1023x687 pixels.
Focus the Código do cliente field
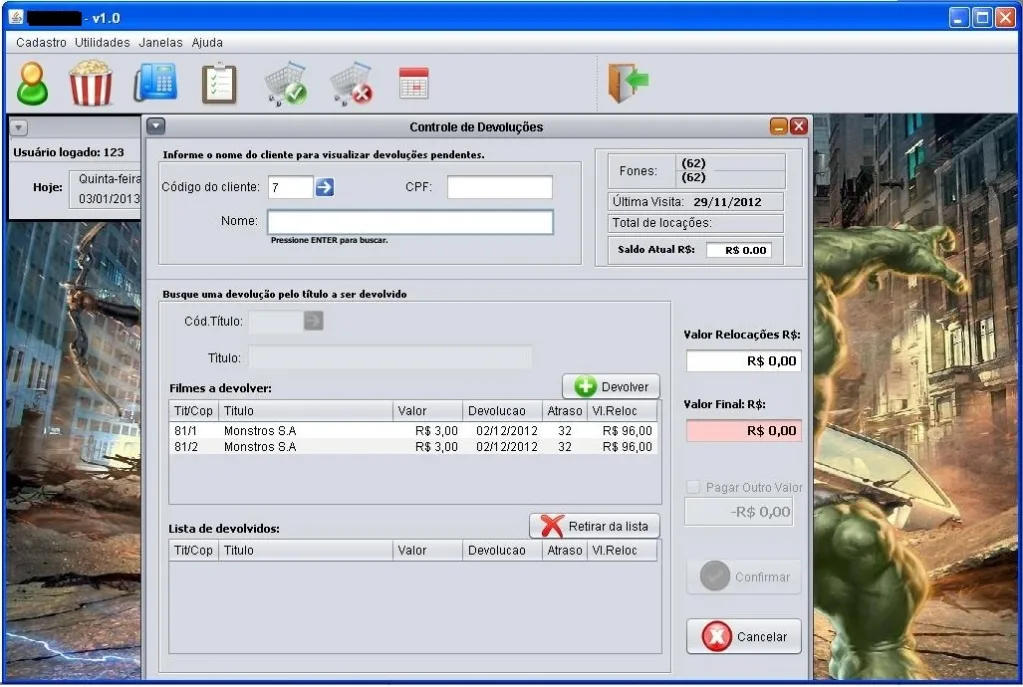coord(290,187)
